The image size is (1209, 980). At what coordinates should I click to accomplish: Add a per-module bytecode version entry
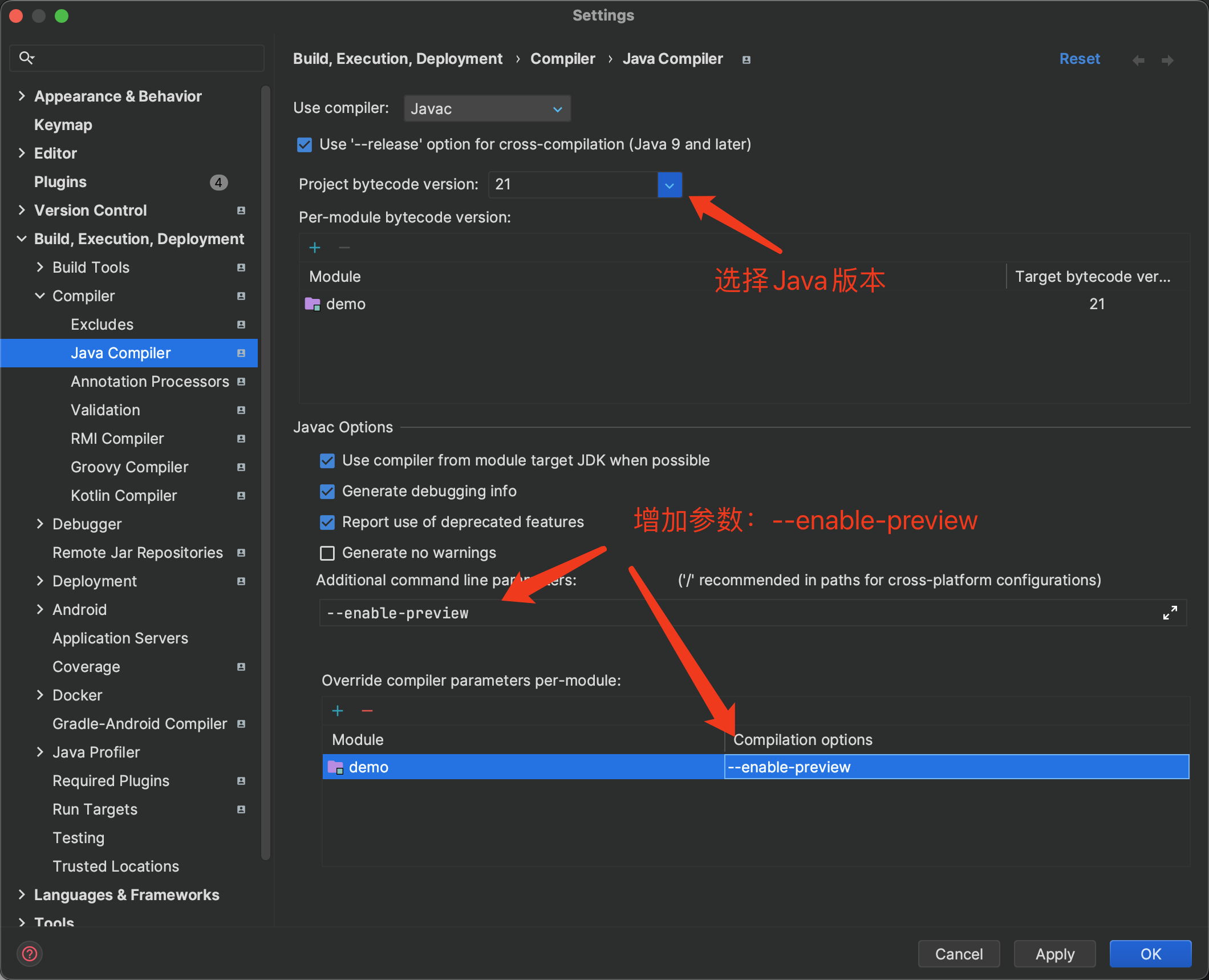[315, 247]
